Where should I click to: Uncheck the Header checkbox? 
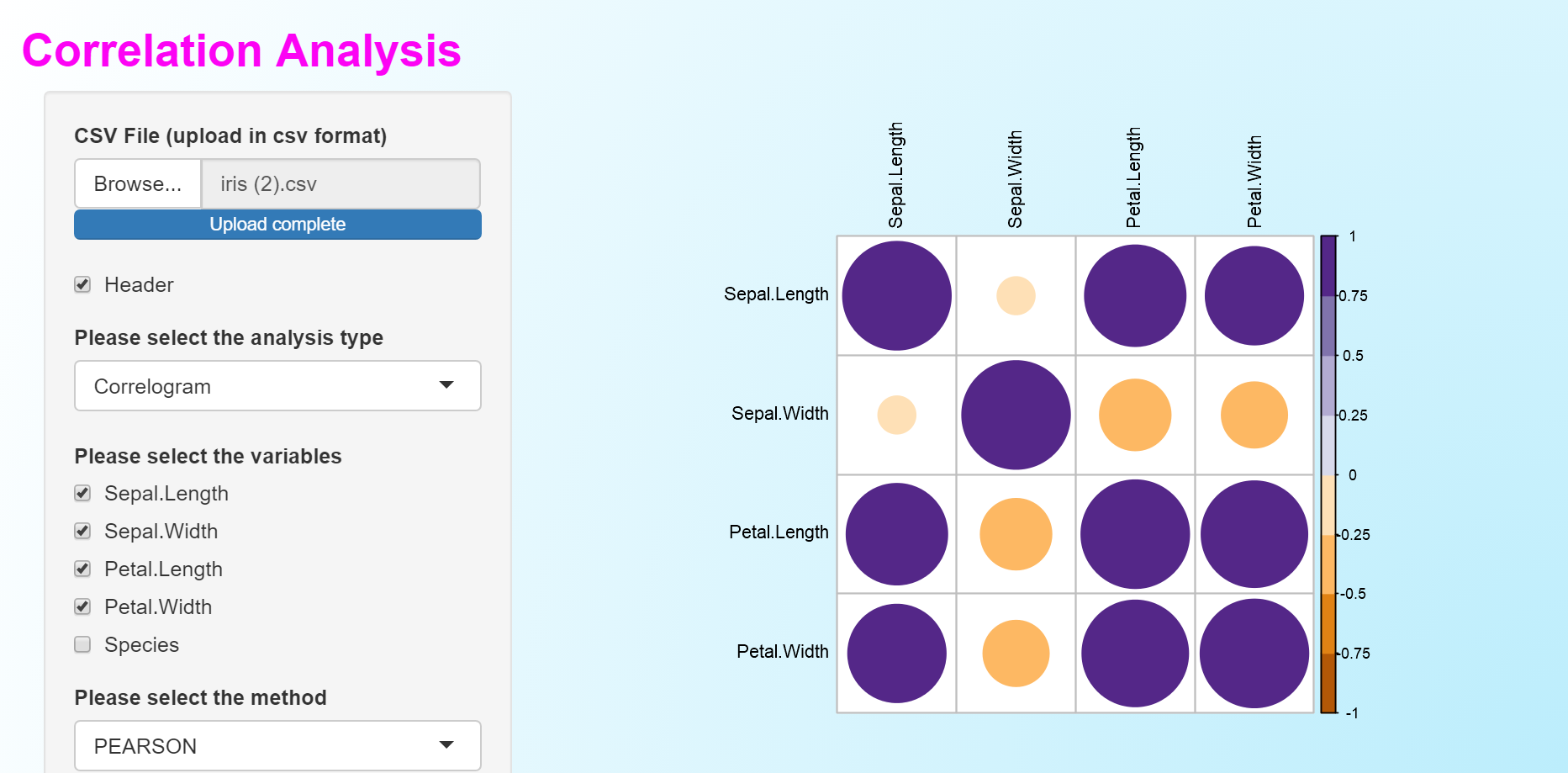click(x=82, y=284)
